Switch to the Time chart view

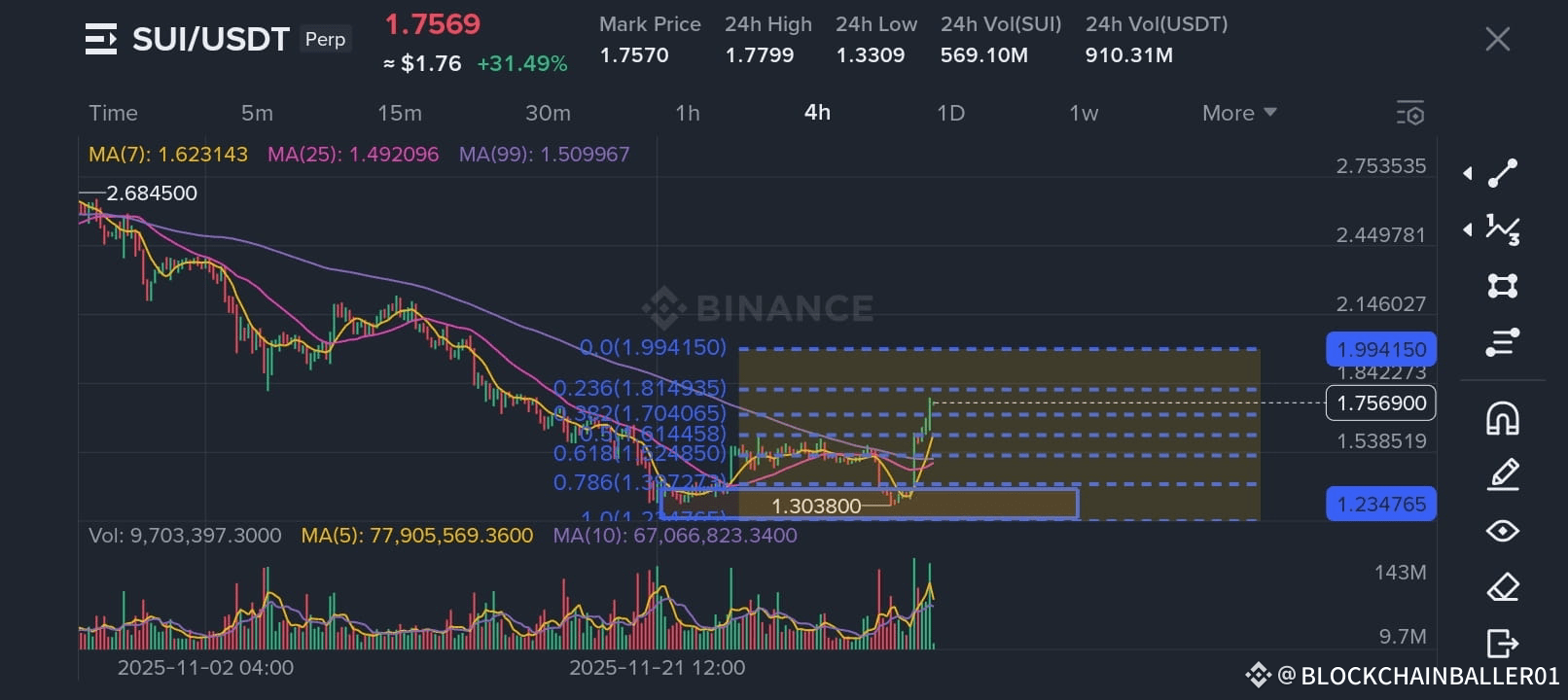[113, 113]
